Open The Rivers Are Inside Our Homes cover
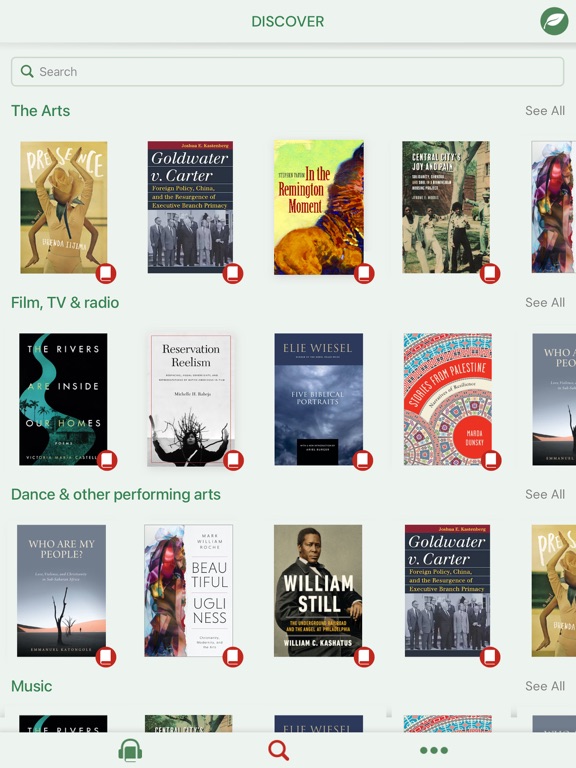 pos(63,399)
